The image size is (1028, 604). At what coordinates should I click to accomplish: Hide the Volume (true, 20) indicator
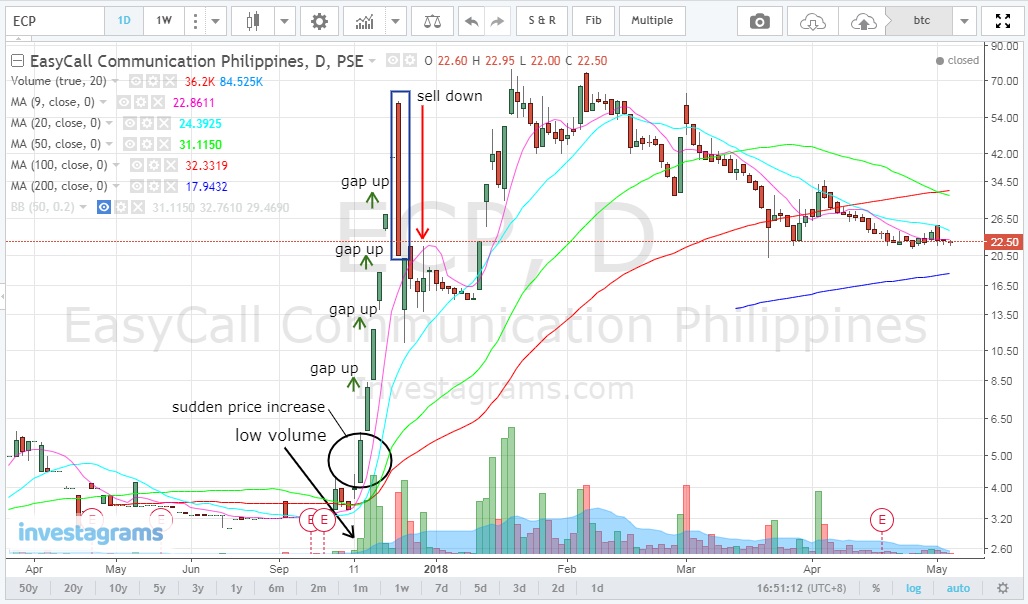coord(135,81)
